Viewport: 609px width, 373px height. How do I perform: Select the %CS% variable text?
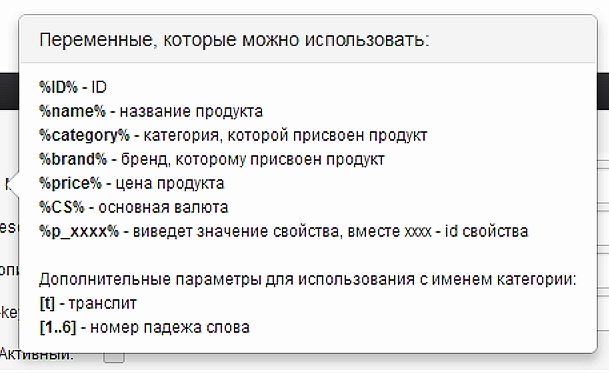[61, 207]
